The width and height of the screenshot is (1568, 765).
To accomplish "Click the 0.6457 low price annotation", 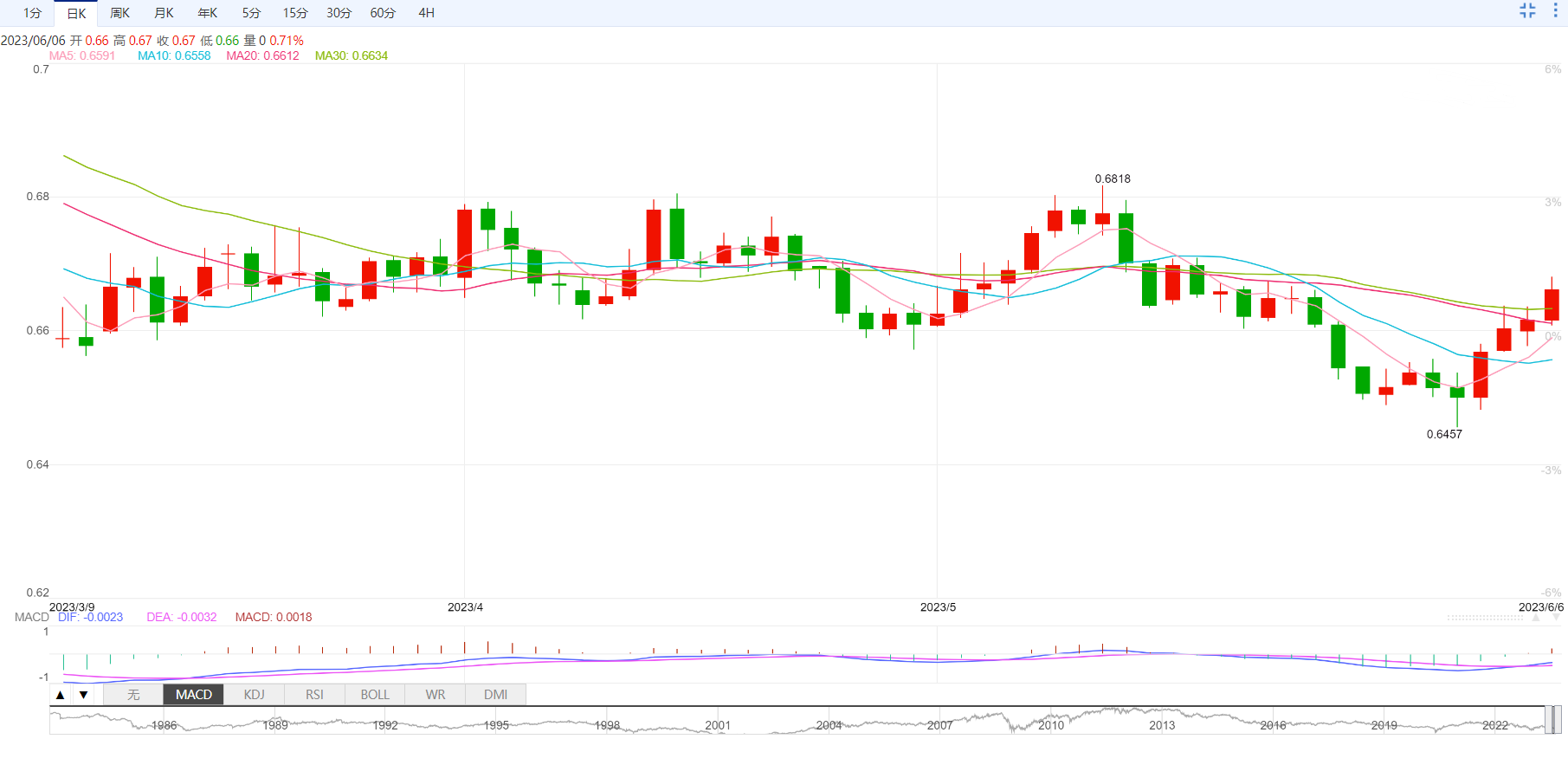I will pyautogui.click(x=1444, y=434).
